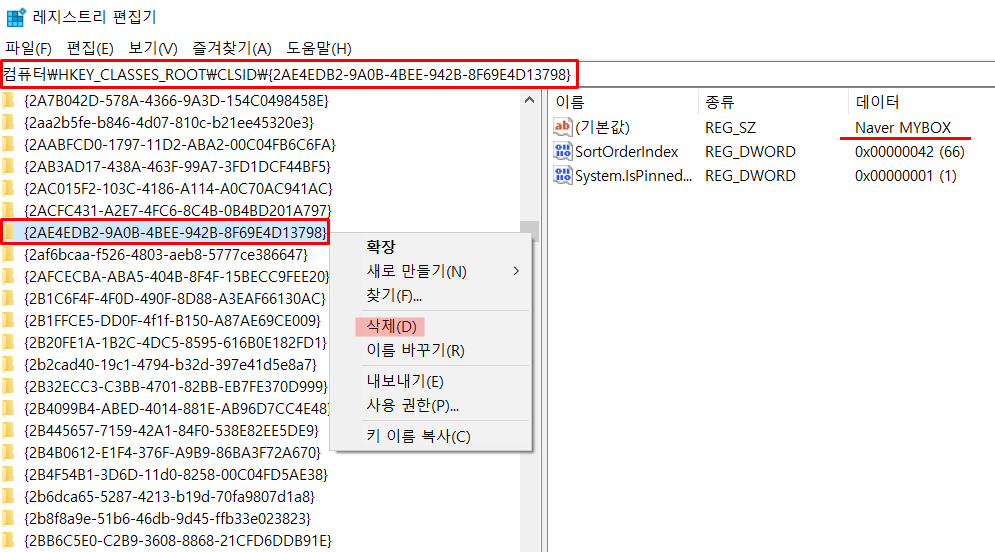Screen dimensions: 995x552
Task: Click folder icon of {2b8f8a9e-51b6-46db-9d45-ffb33e023823}
Action: tap(8, 518)
